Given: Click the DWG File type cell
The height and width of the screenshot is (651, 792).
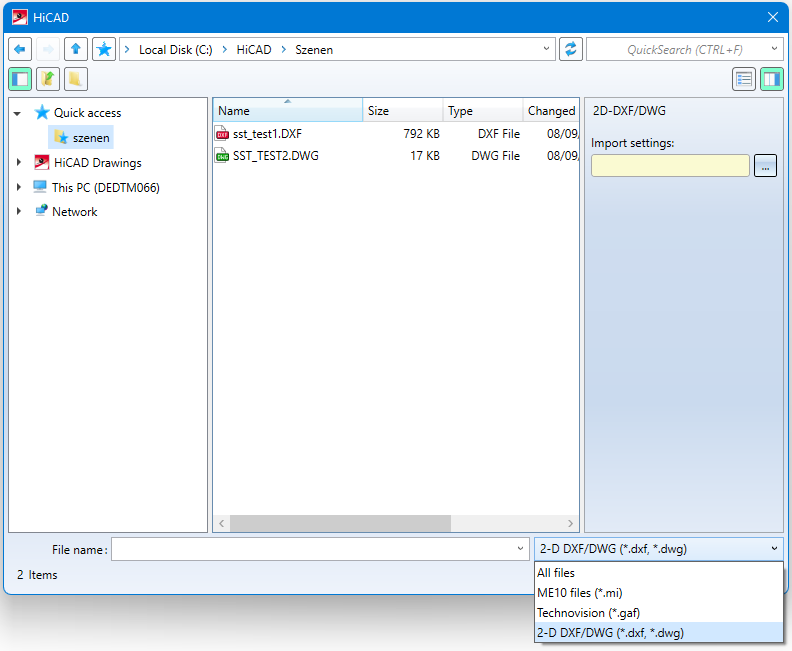Looking at the screenshot, I should click(495, 156).
